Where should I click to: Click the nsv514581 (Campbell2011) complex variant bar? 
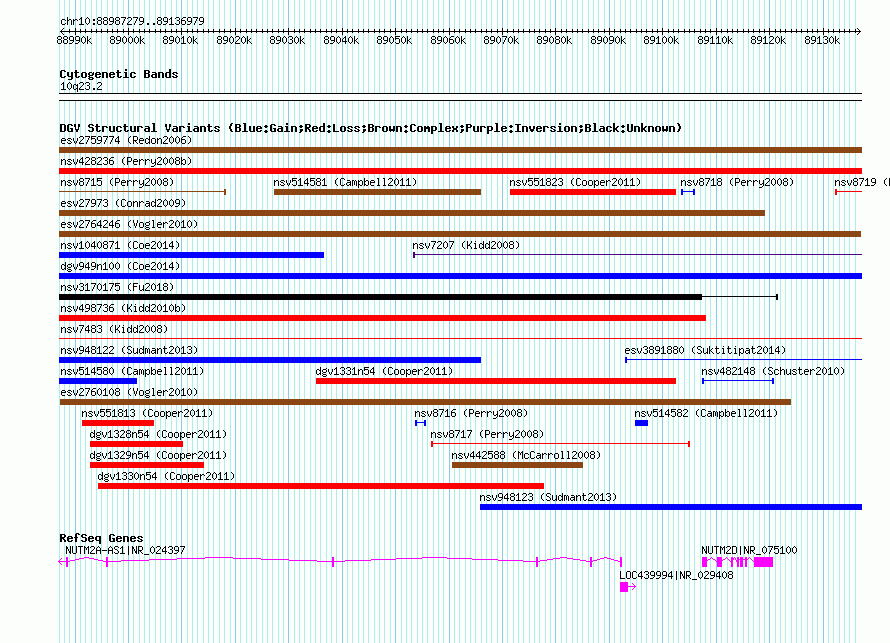pos(377,192)
